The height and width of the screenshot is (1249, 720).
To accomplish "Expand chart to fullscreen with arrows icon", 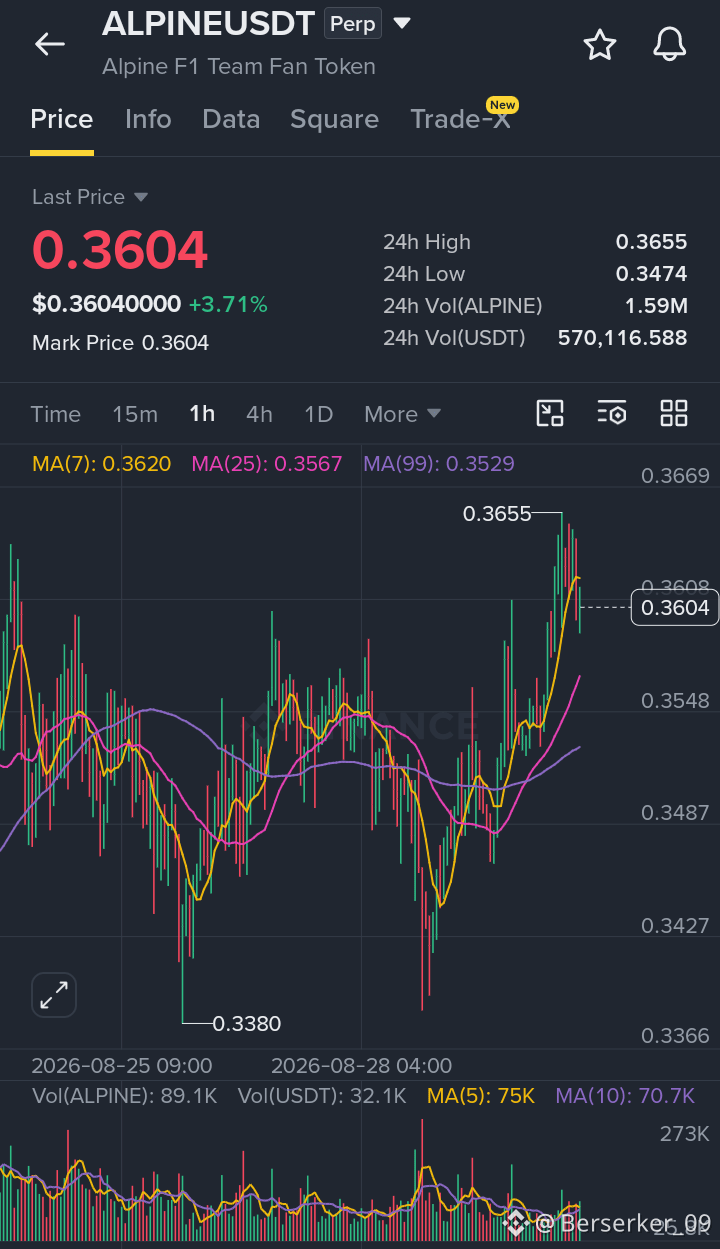I will 54,995.
